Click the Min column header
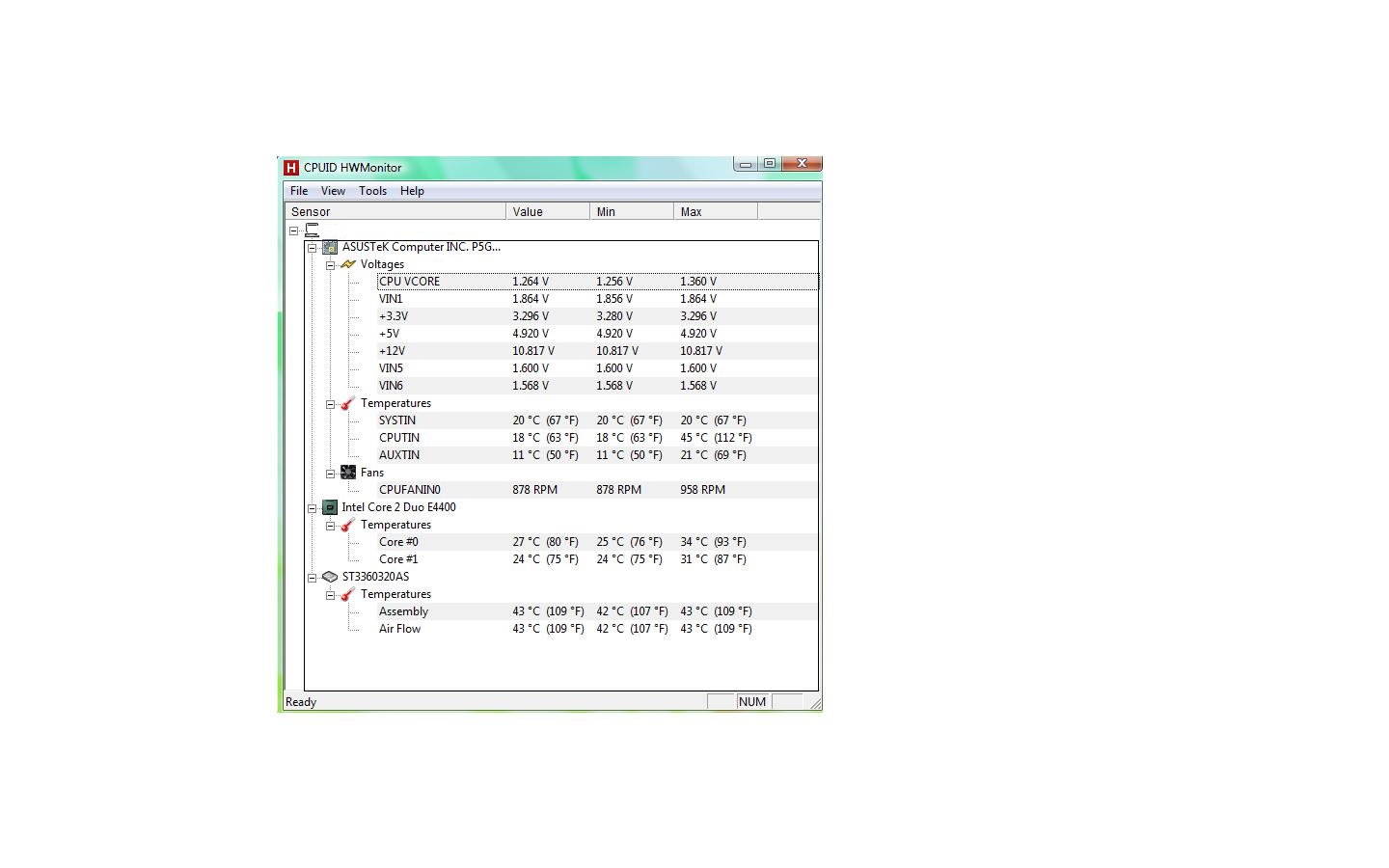The width and height of the screenshot is (1389, 868). pyautogui.click(x=632, y=211)
